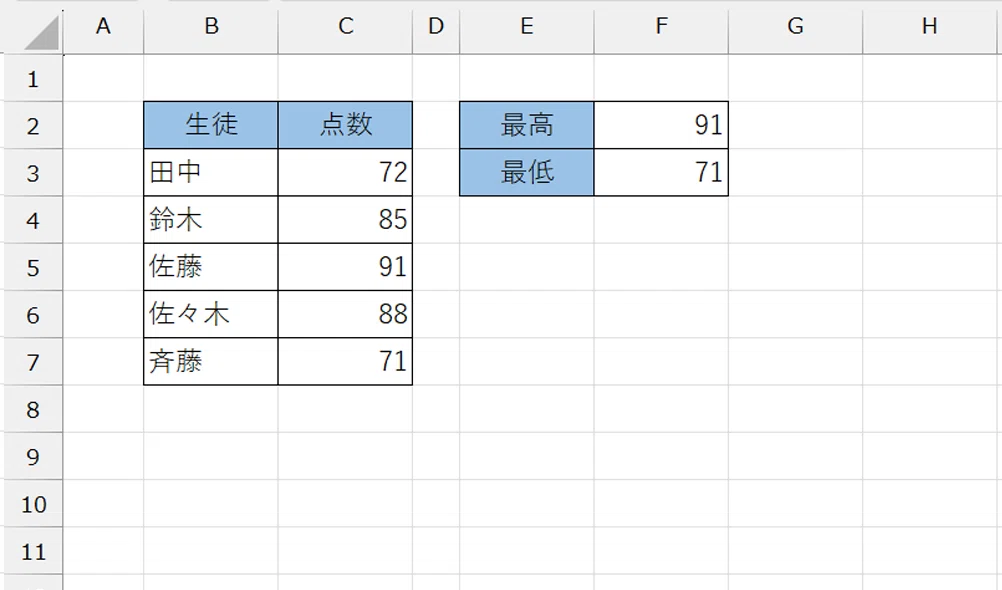Click the Select All corner triangle
Viewport: 1002px width, 590px height.
coord(42,33)
